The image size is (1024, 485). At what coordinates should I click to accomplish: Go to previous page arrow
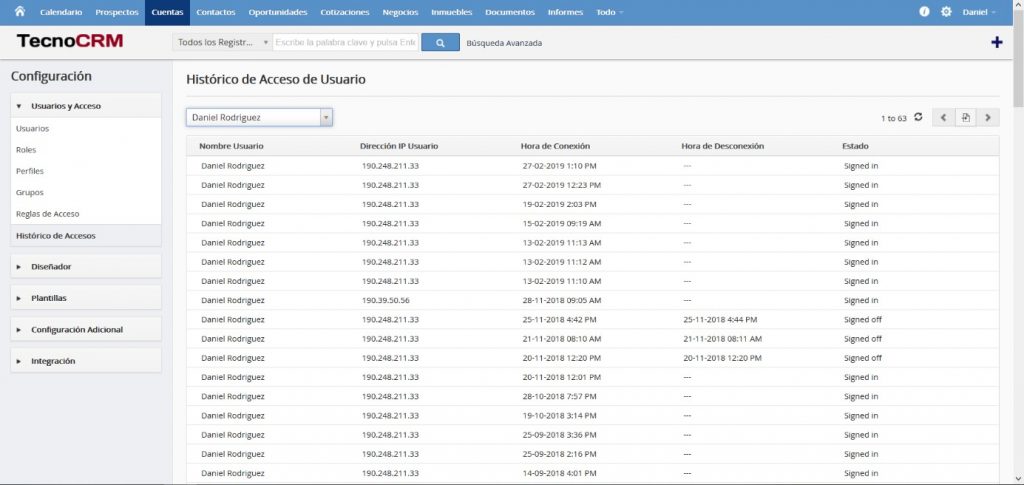[943, 117]
